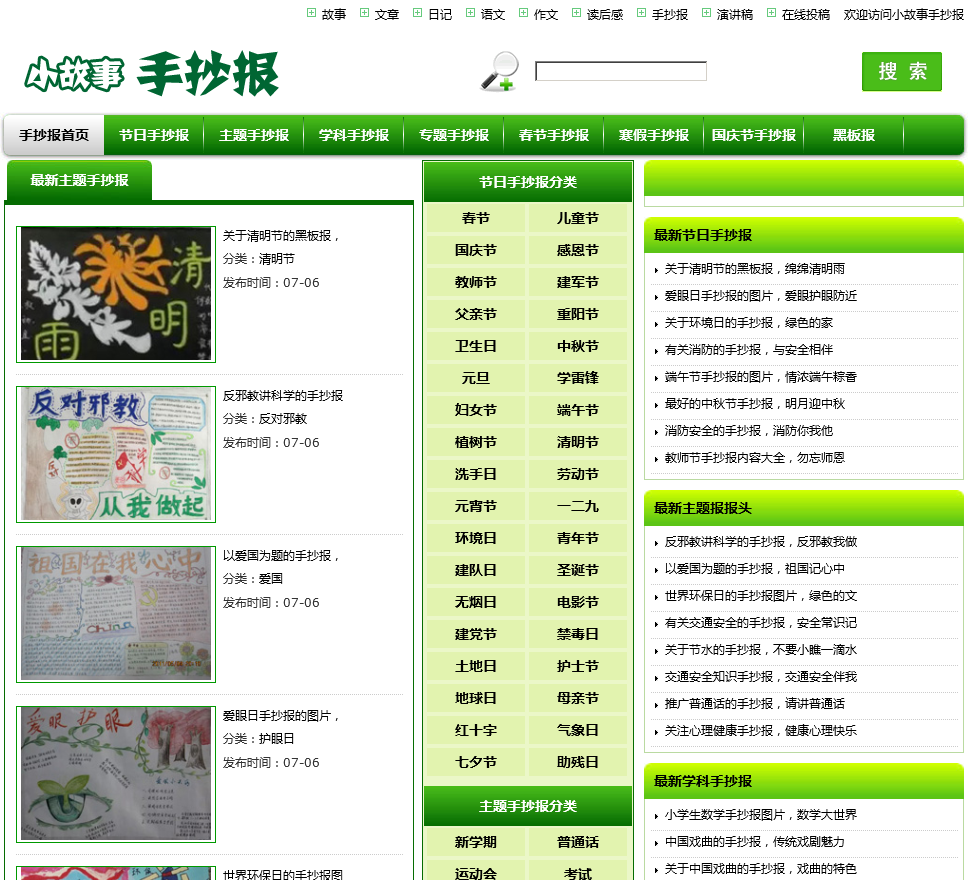Select 重阳节 category
The height and width of the screenshot is (880, 968).
click(x=577, y=314)
